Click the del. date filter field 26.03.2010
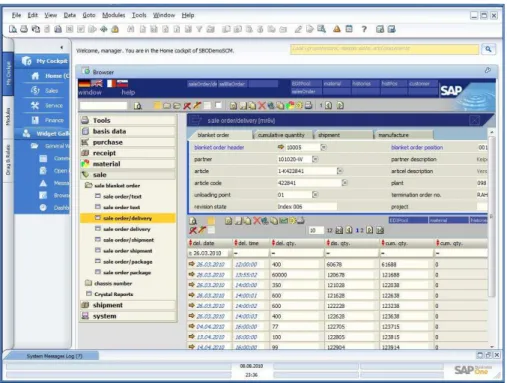This screenshot has height=383, width=507. pyautogui.click(x=209, y=253)
